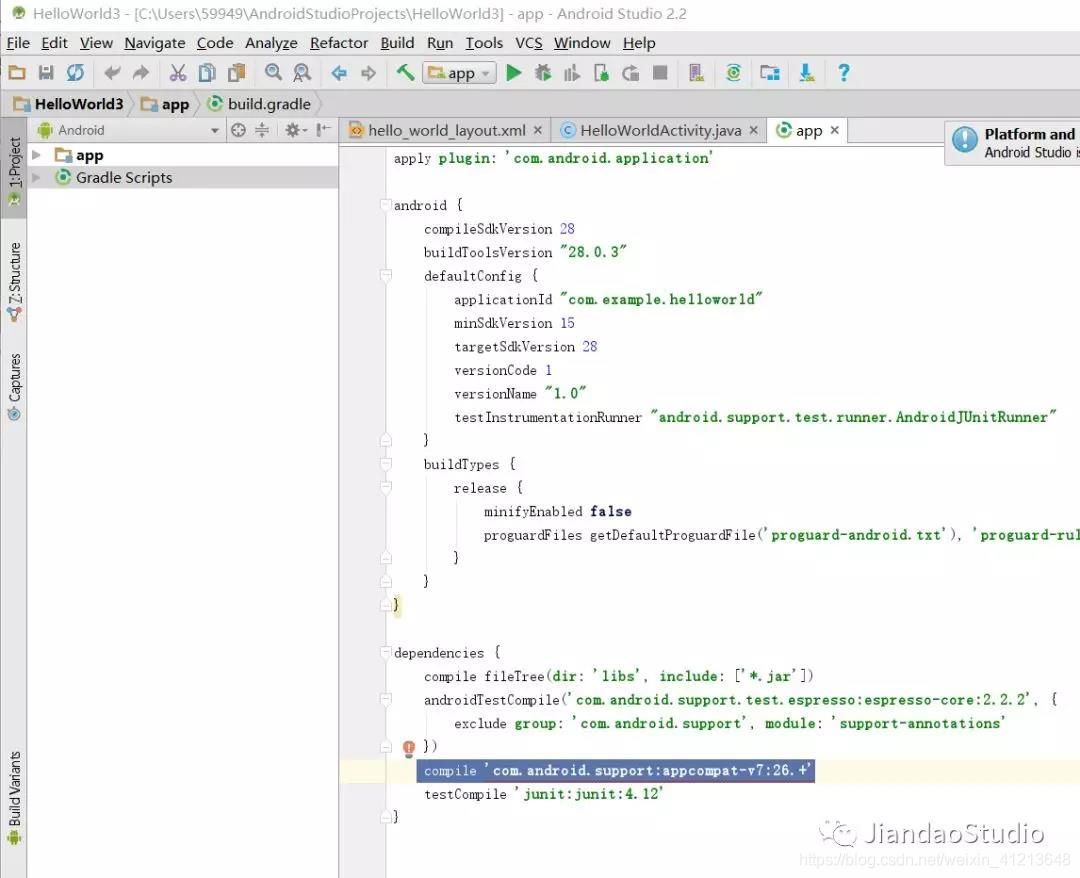Viewport: 1080px width, 878px height.
Task: Open the Analyze menu
Action: coord(271,43)
